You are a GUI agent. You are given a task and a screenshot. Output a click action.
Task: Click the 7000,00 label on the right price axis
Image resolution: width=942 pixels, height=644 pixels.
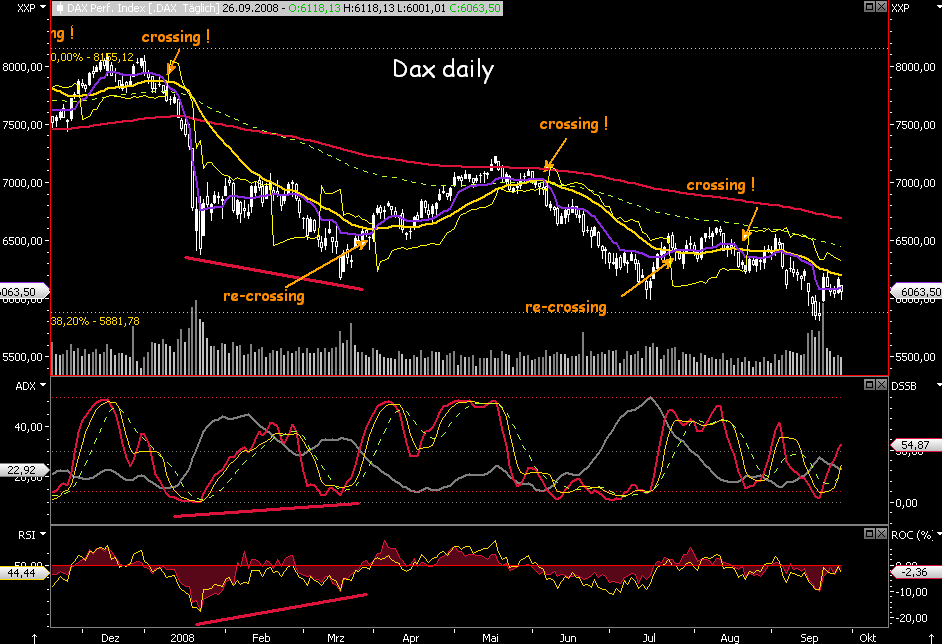pyautogui.click(x=916, y=183)
